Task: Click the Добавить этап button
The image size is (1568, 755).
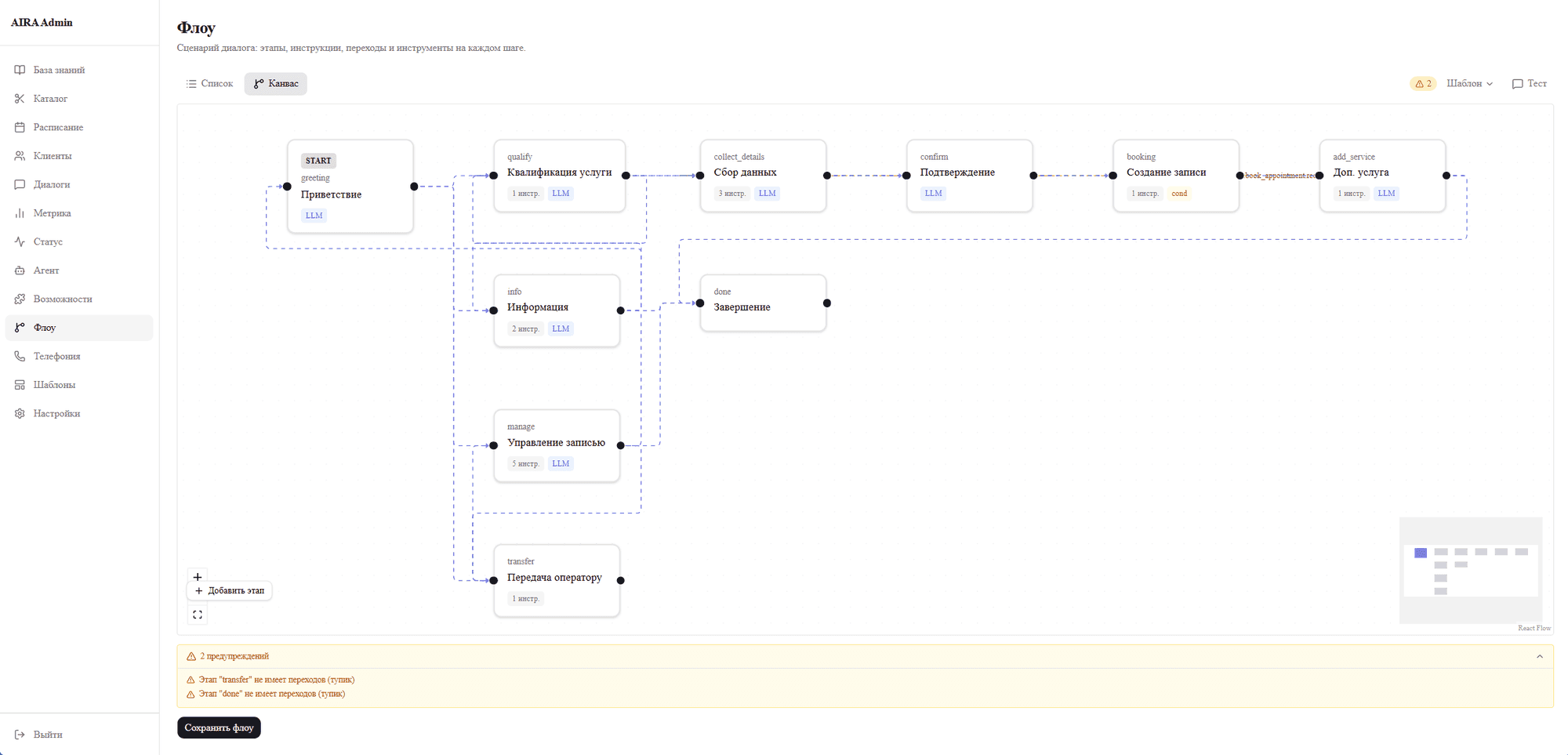Action: pos(230,591)
